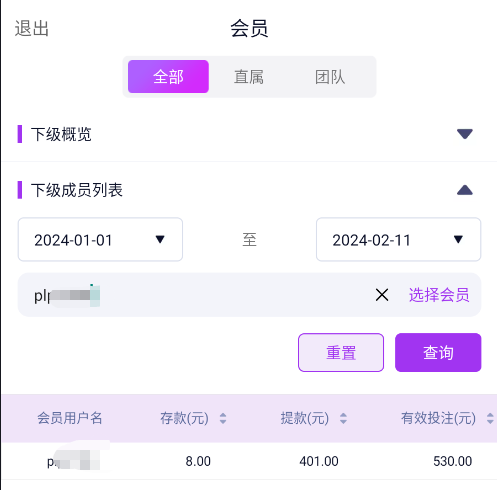The height and width of the screenshot is (490, 497).
Task: Click the 重置 reset button
Action: (x=341, y=352)
